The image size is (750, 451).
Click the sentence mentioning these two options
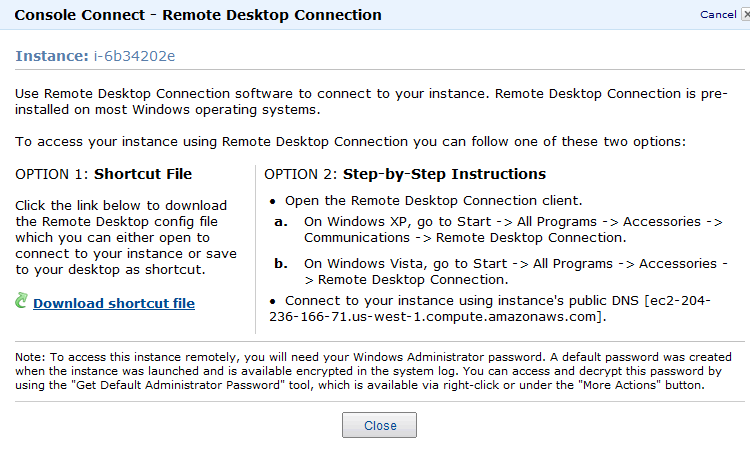pyautogui.click(x=350, y=142)
